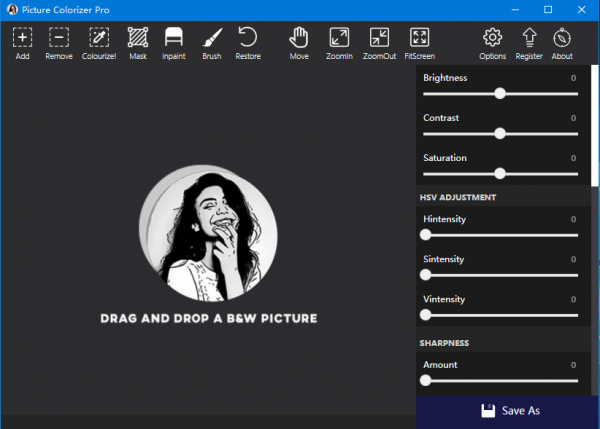Choose the Inpaint tool

[174, 38]
